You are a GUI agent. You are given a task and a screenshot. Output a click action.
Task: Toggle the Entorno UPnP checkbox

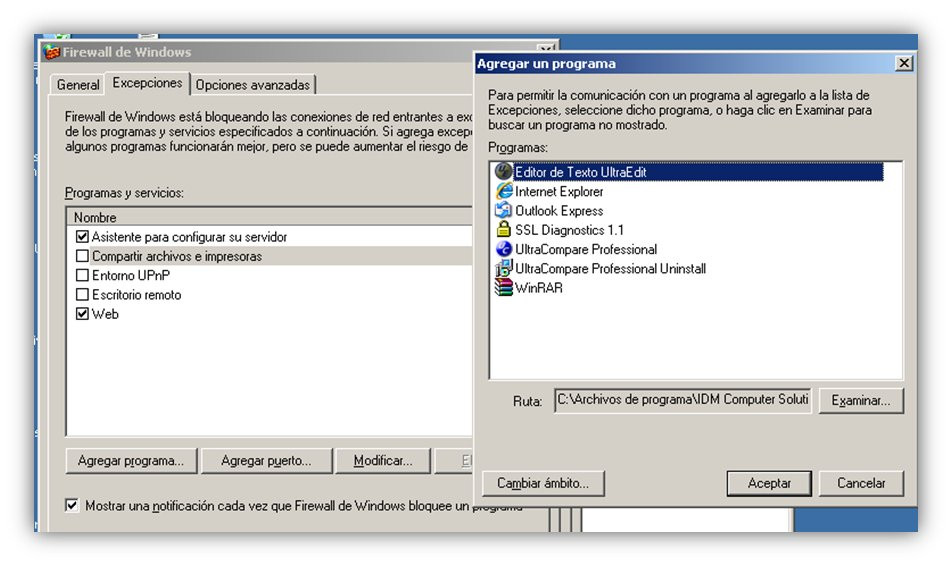(82, 275)
